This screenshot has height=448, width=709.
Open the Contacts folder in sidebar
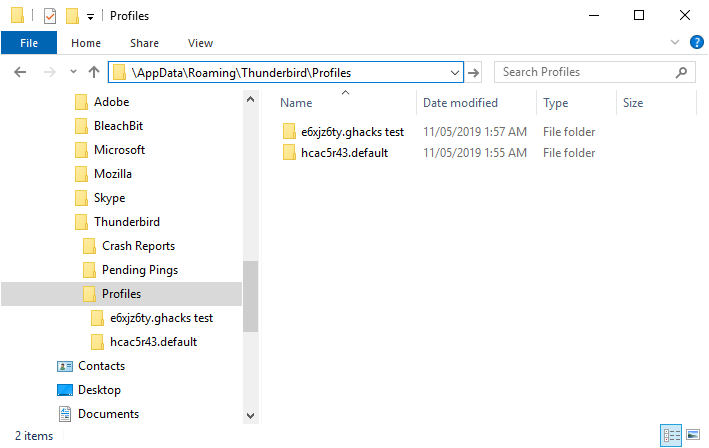pyautogui.click(x=101, y=366)
